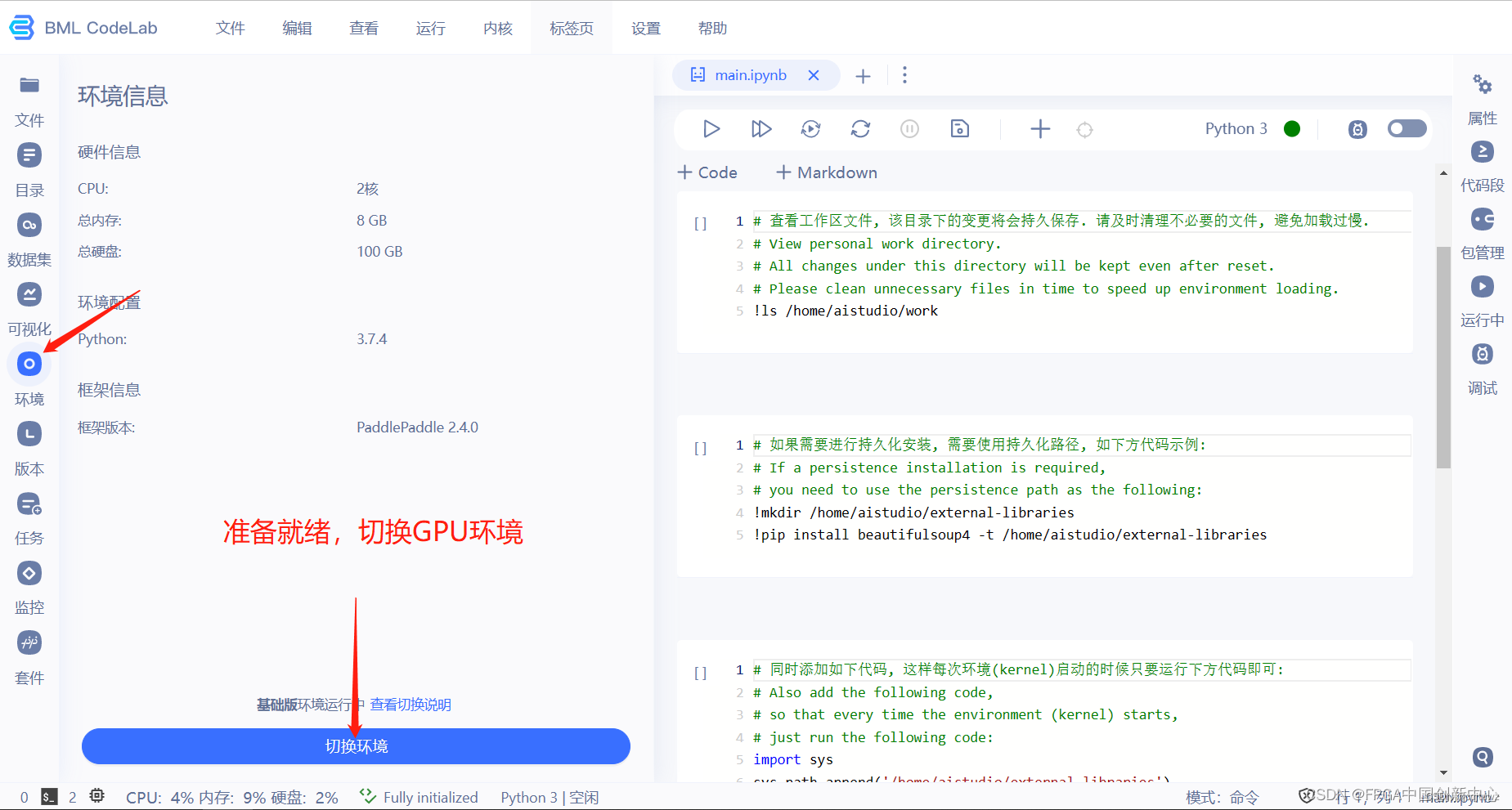This screenshot has width=1512, height=810.
Task: Restart the kernel with the refresh icon
Action: click(860, 129)
